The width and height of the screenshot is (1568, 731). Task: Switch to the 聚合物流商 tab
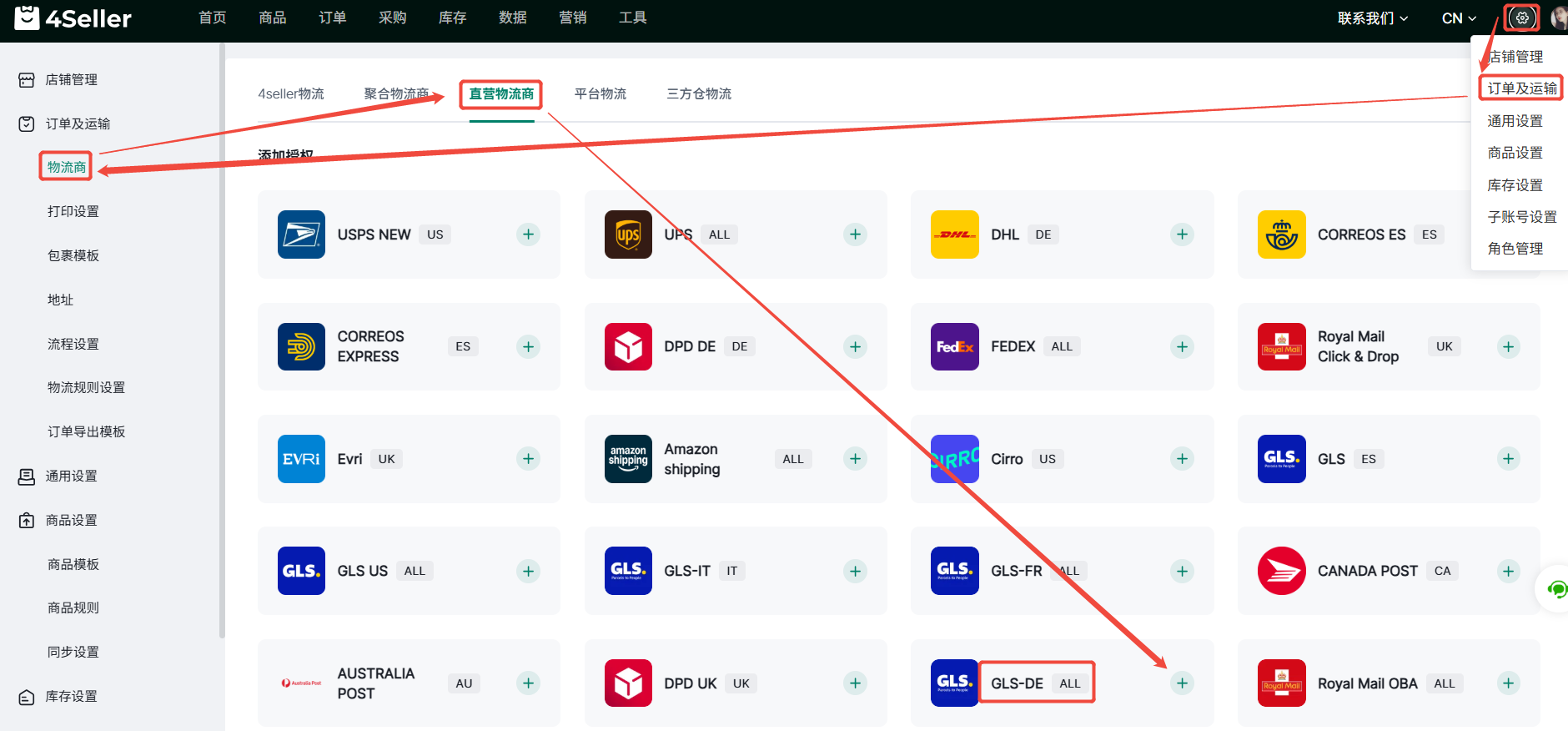pyautogui.click(x=396, y=93)
